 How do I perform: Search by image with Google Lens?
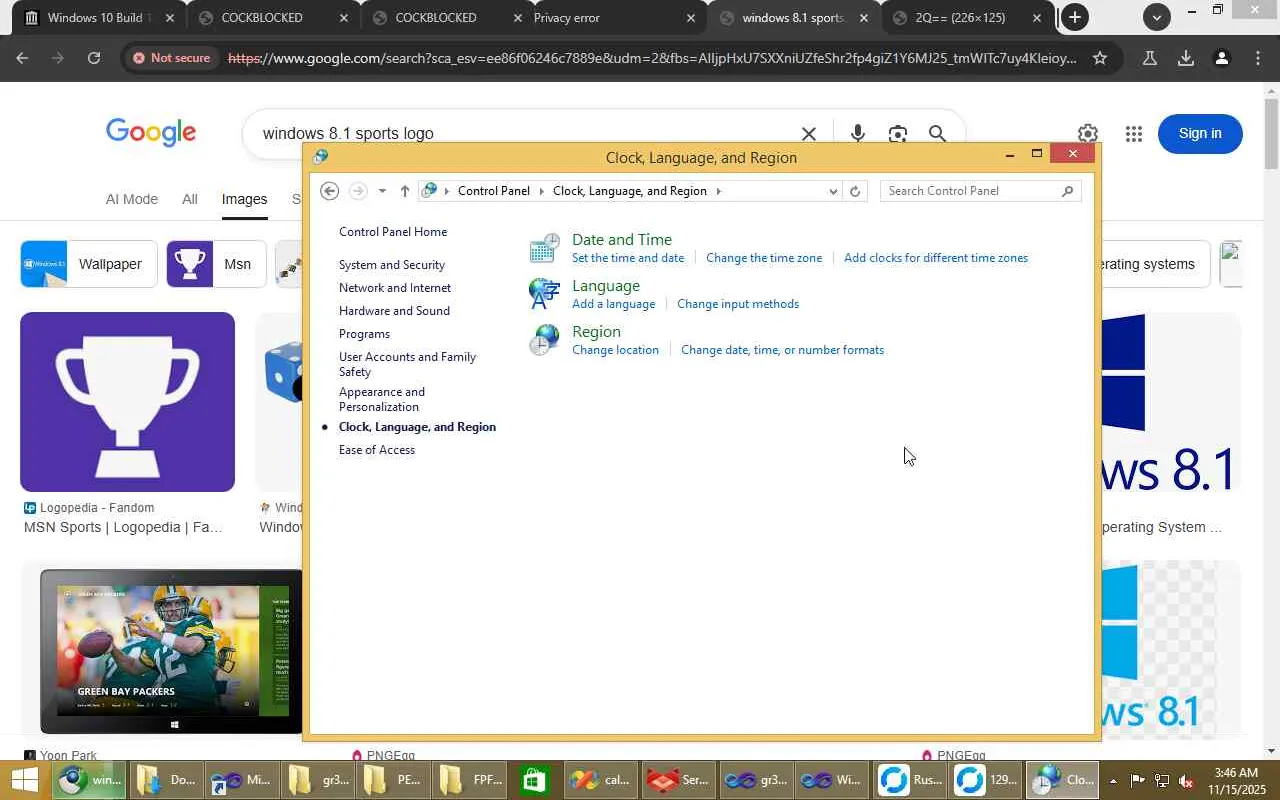pyautogui.click(x=898, y=133)
